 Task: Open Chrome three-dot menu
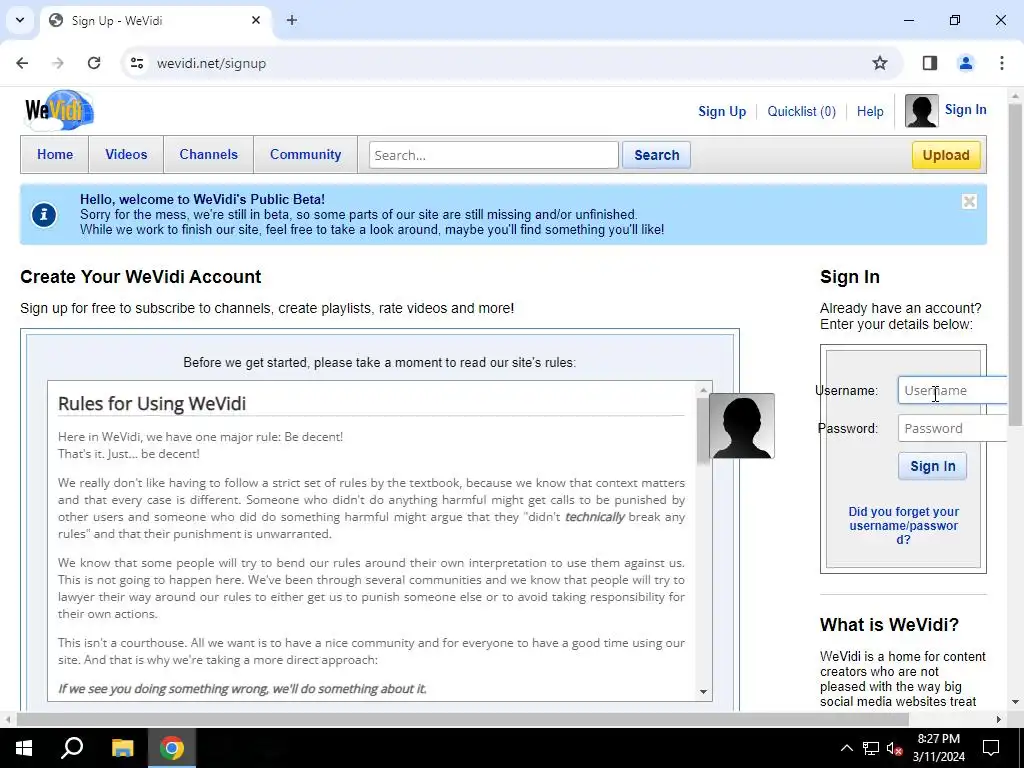coord(1001,63)
